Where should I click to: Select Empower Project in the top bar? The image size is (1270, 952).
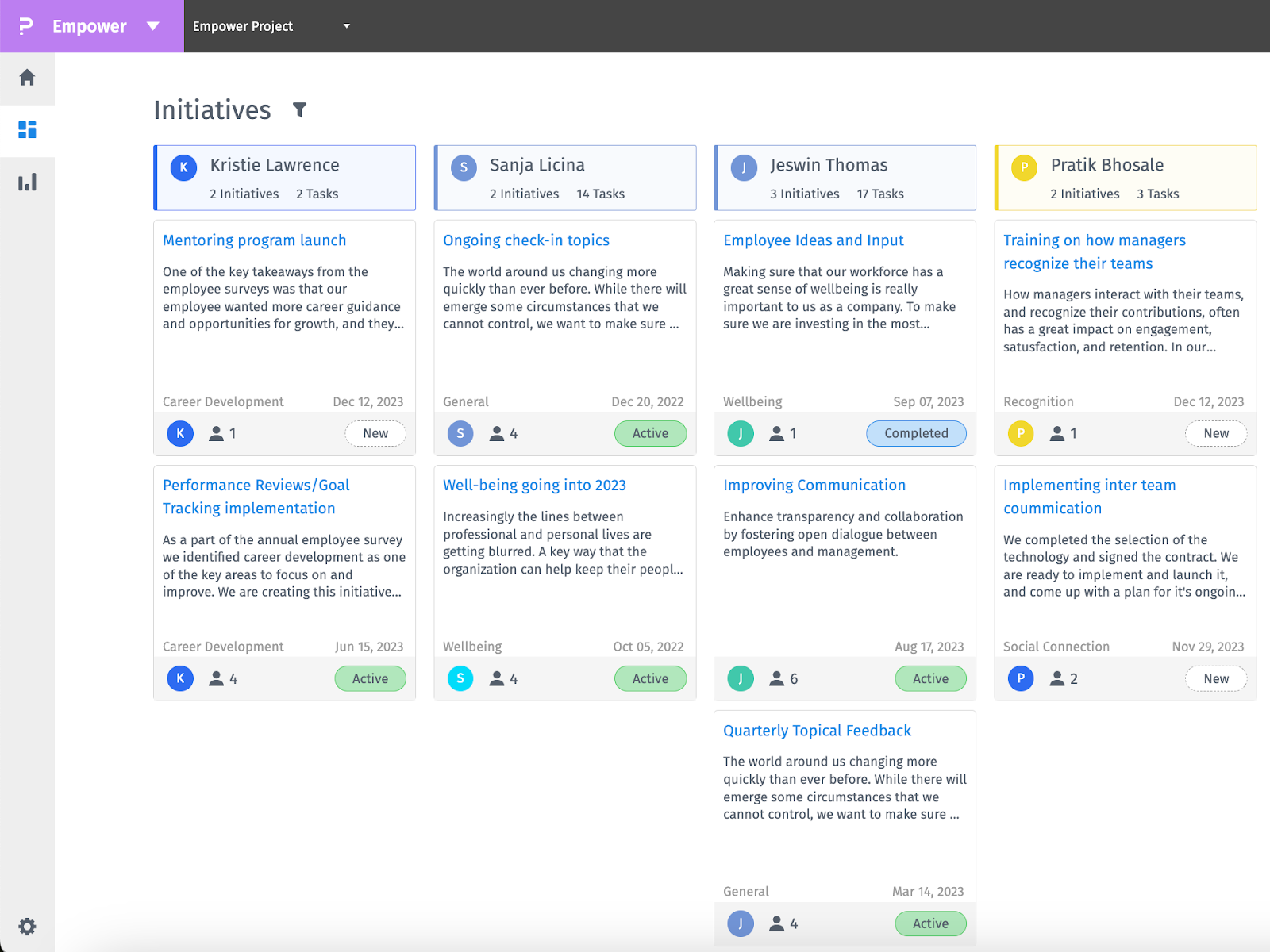click(244, 25)
